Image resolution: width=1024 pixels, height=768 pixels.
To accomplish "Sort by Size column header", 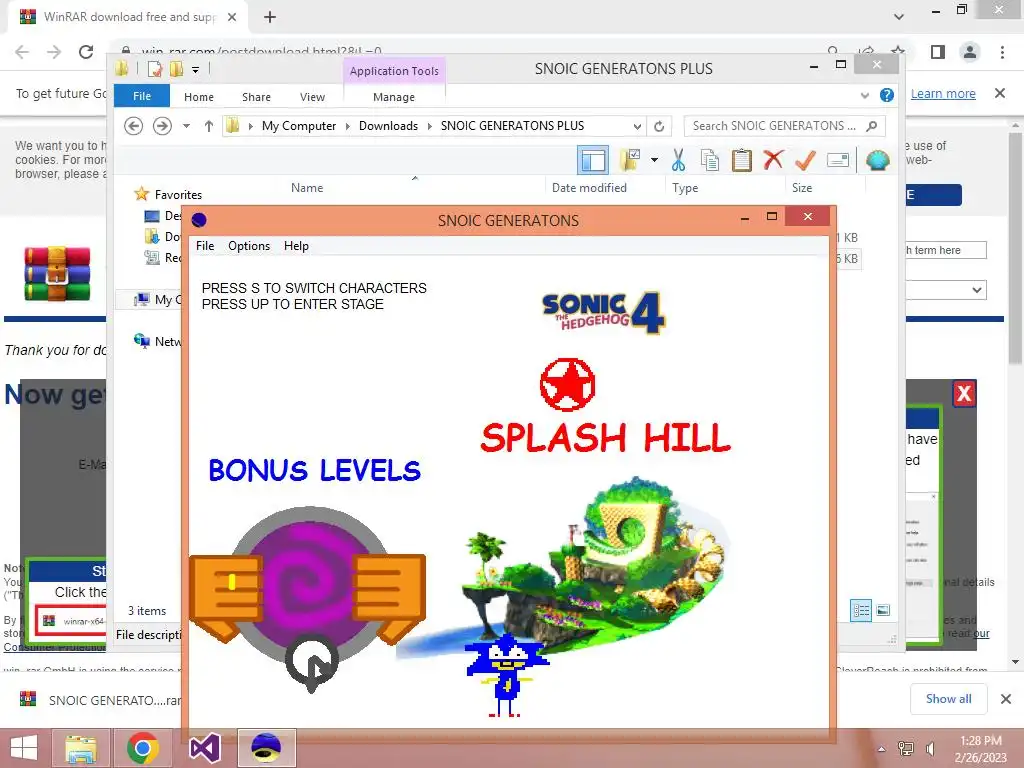I will pyautogui.click(x=802, y=188).
